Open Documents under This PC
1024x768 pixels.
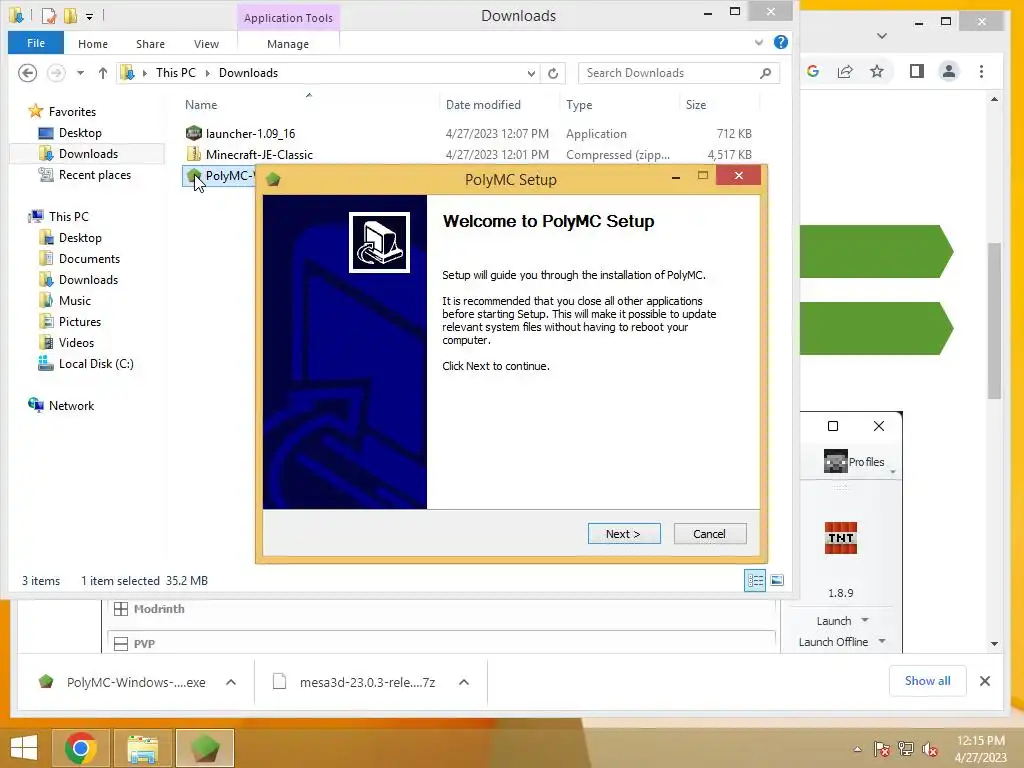point(89,259)
